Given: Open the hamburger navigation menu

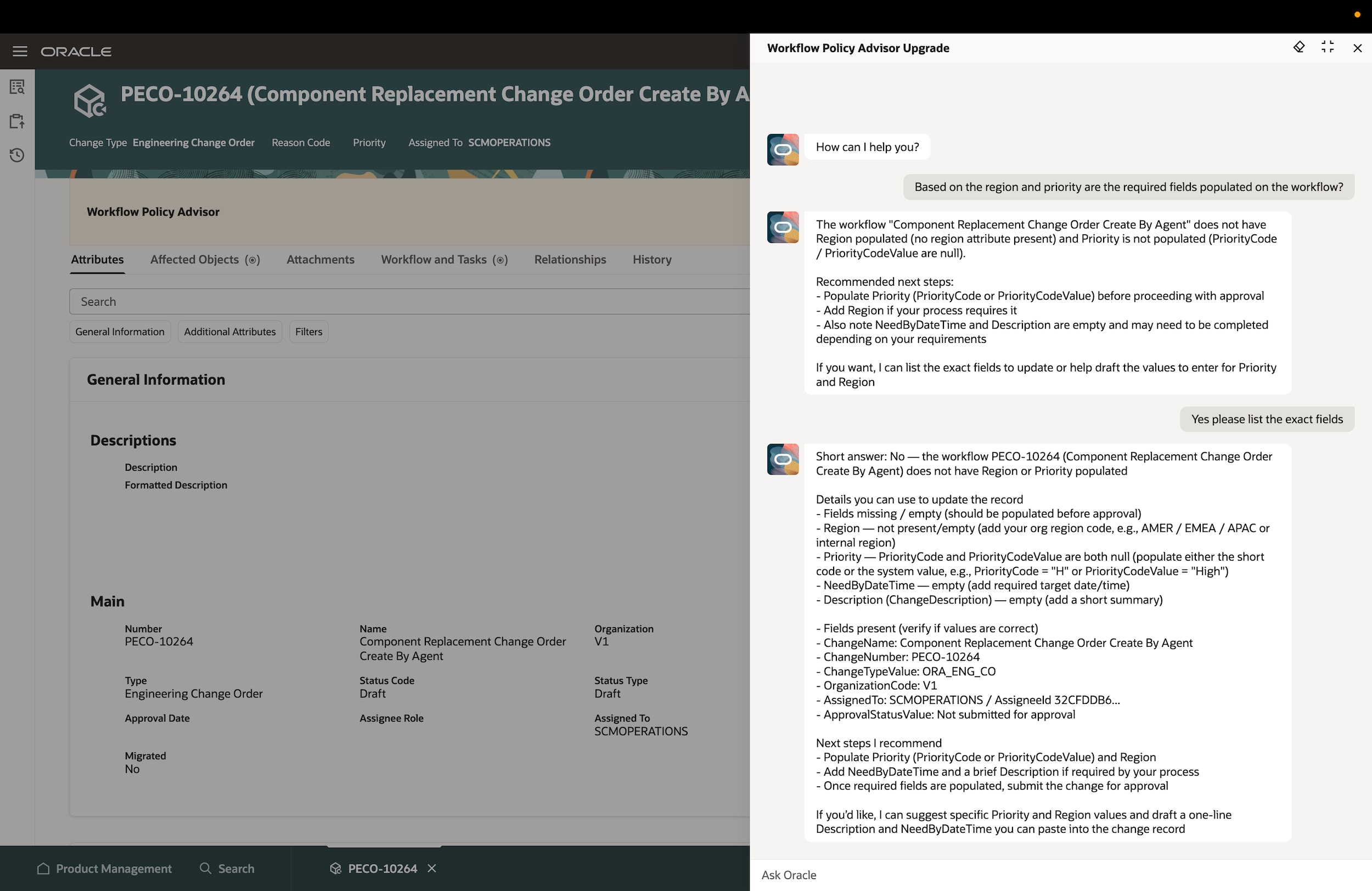Looking at the screenshot, I should (20, 51).
